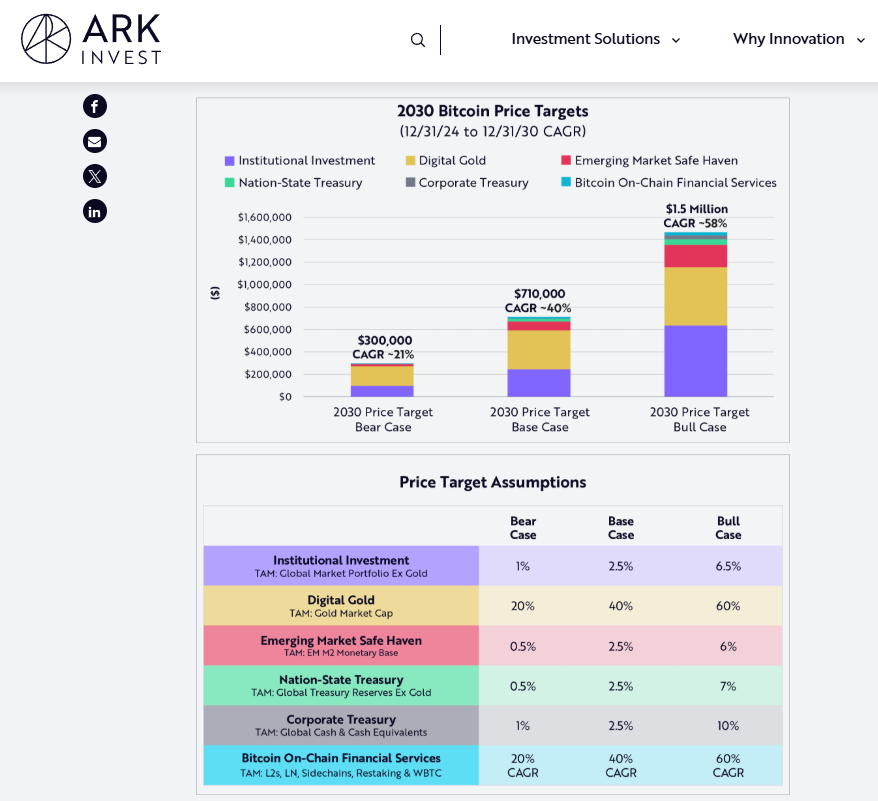
Task: Click the 'Bull Case' column header
Action: pos(728,528)
